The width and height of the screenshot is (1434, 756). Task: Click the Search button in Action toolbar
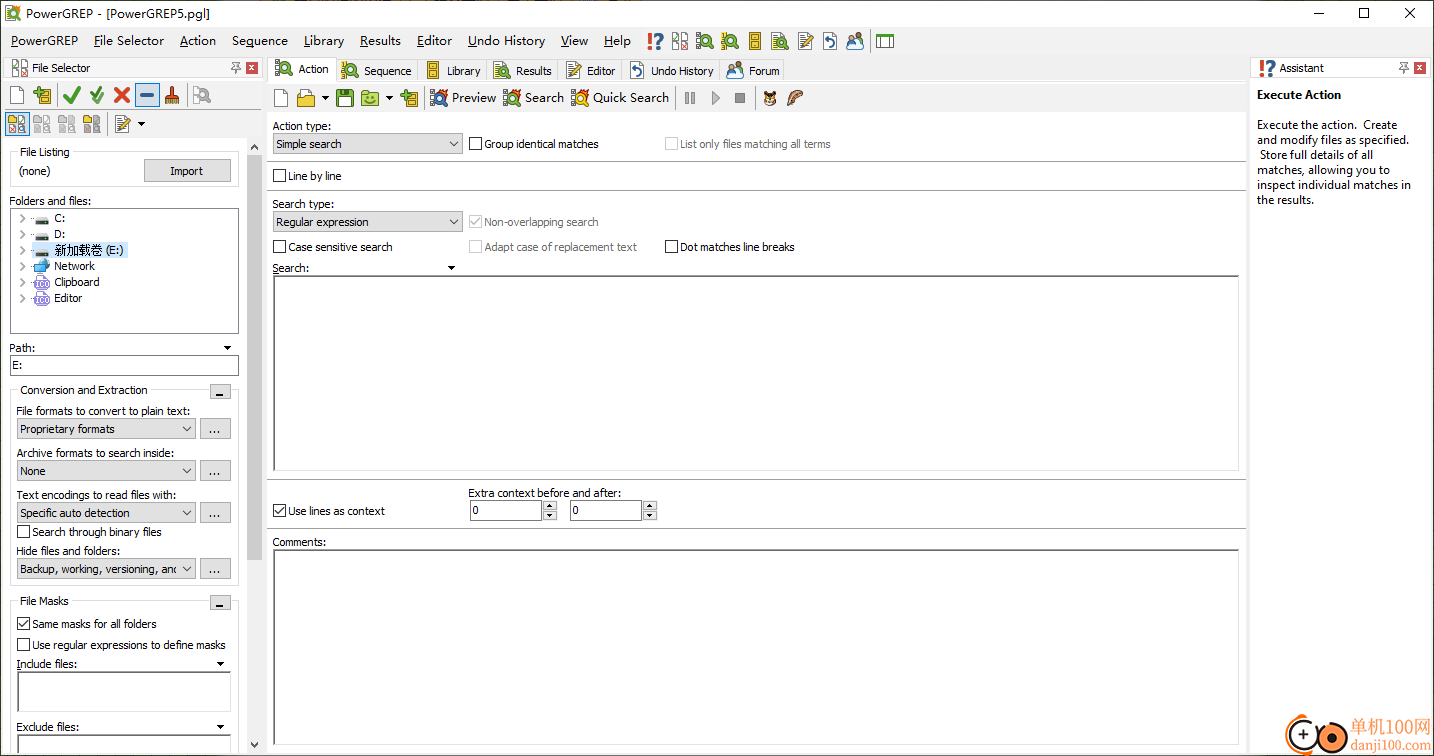pos(533,98)
